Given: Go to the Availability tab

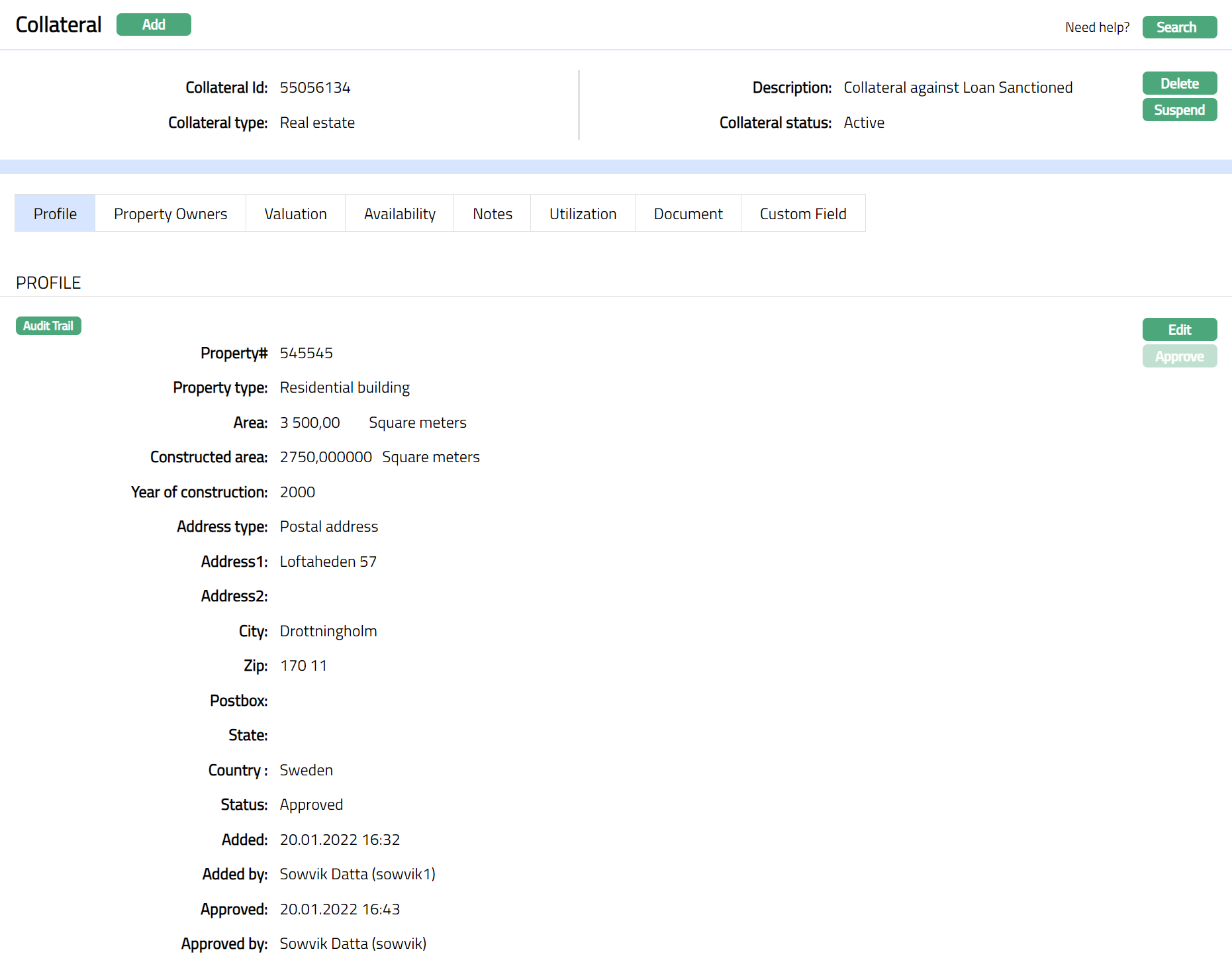Looking at the screenshot, I should 399,214.
